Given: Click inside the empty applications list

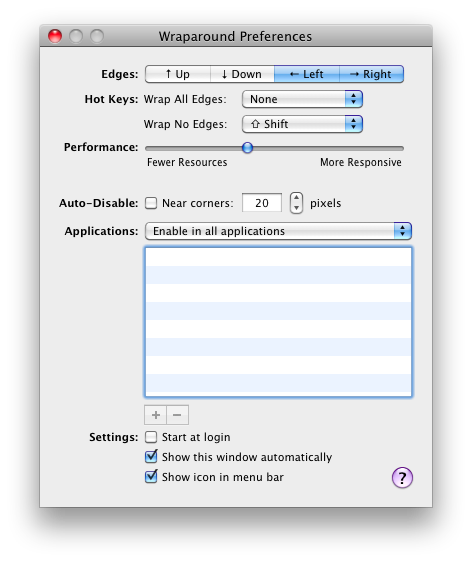Looking at the screenshot, I should 278,322.
